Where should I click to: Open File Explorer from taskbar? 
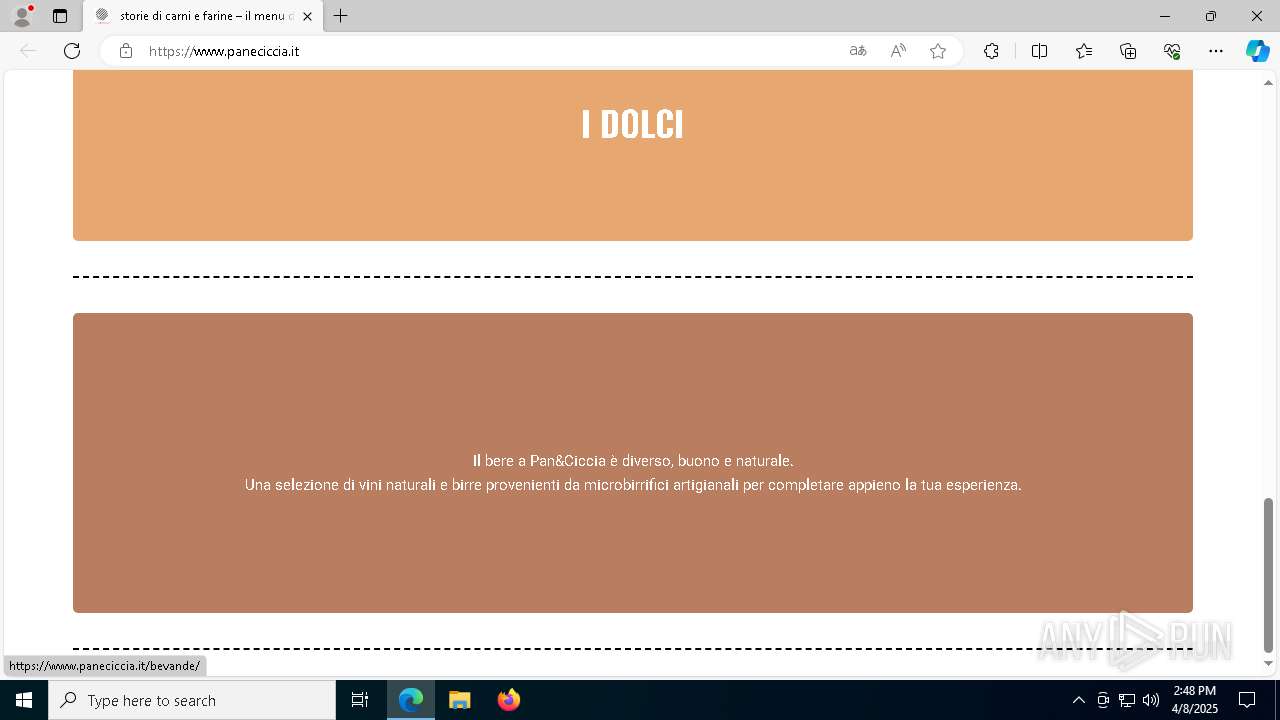coord(460,700)
